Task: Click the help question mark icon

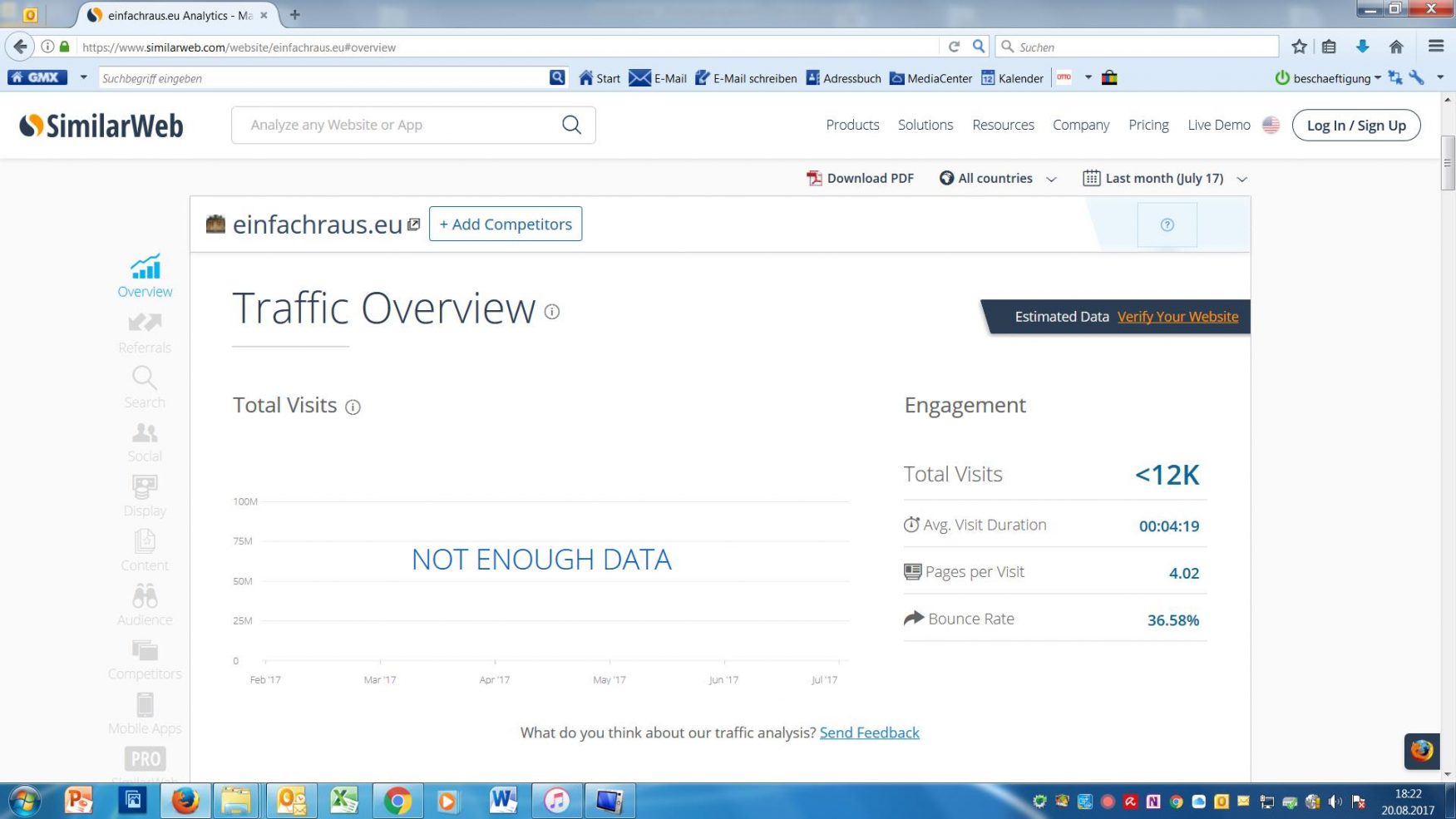Action: [1167, 224]
